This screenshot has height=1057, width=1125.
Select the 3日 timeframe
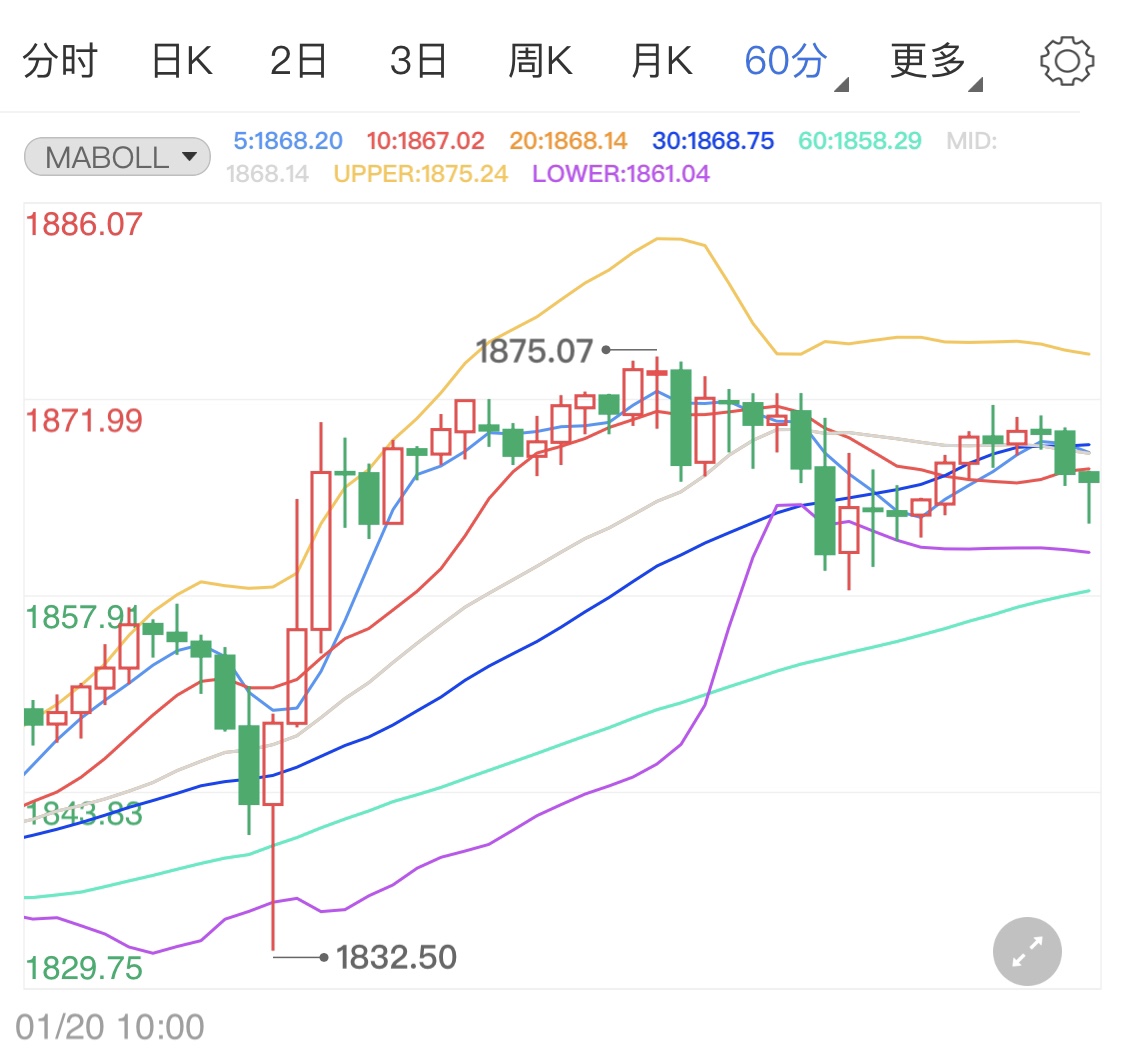pos(420,60)
